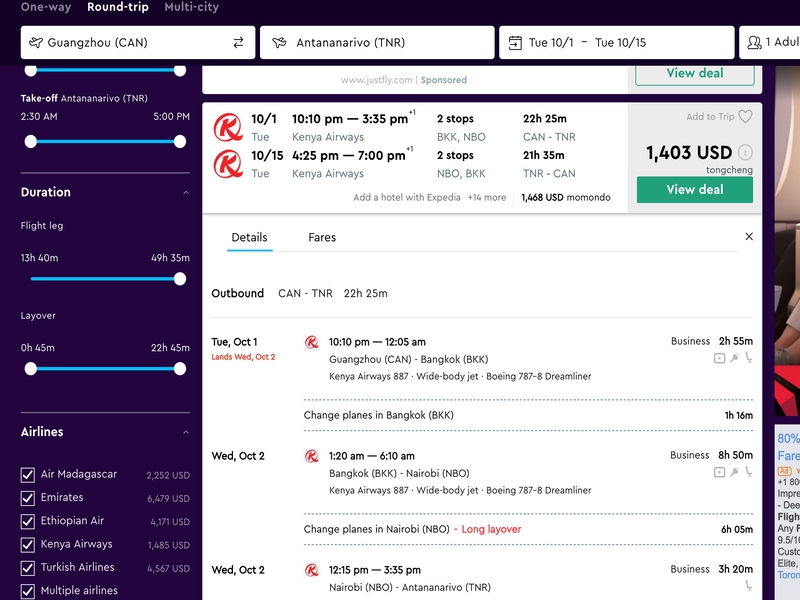800x600 pixels.
Task: Switch to the Details tab
Action: tap(249, 237)
